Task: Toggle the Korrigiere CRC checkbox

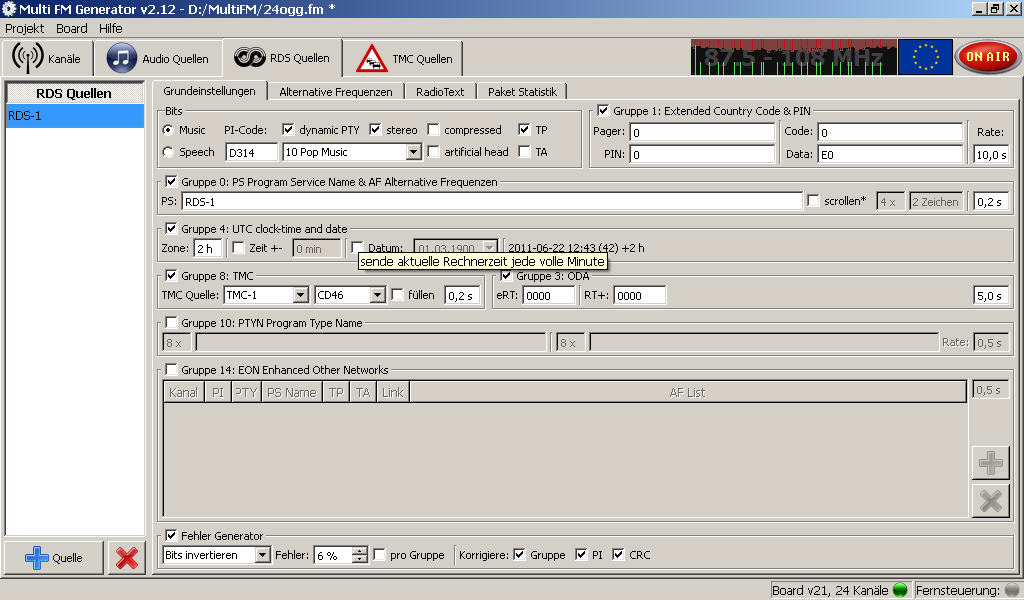Action: 618,554
